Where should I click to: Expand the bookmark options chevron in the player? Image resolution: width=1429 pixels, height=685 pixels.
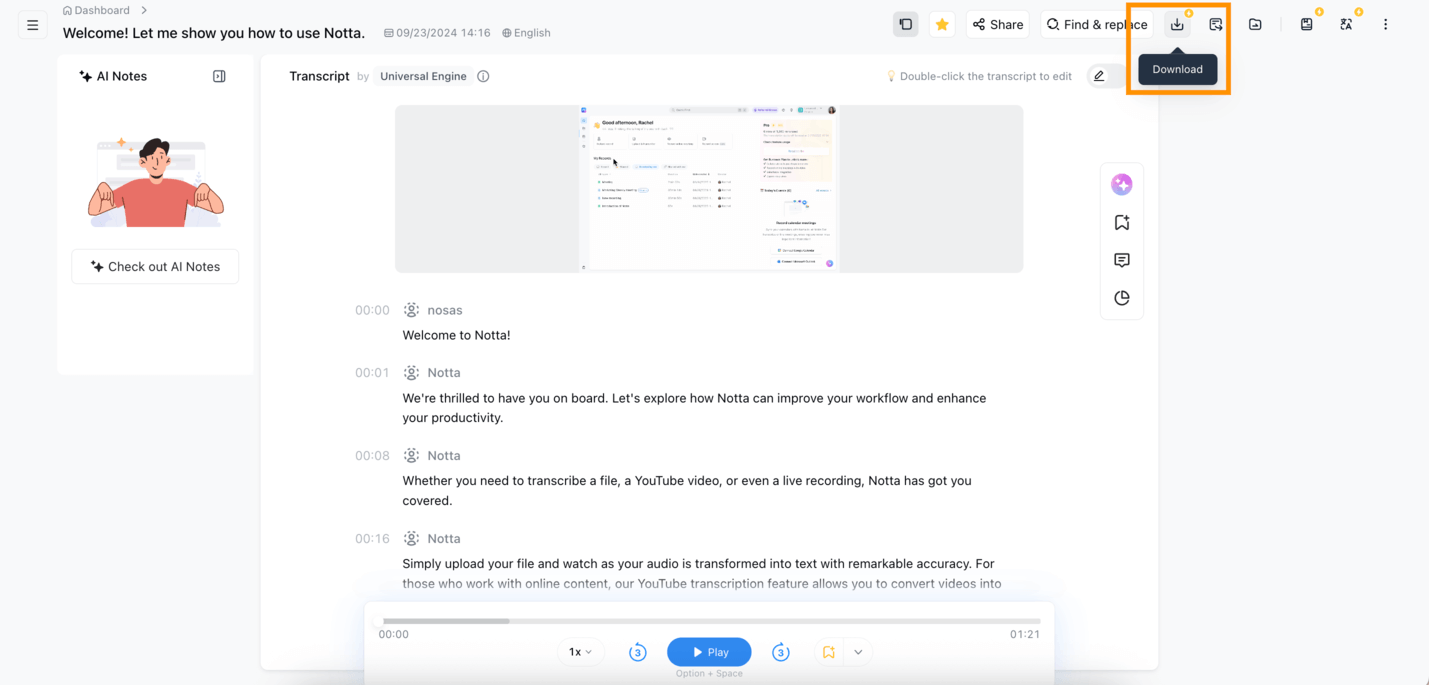click(858, 653)
